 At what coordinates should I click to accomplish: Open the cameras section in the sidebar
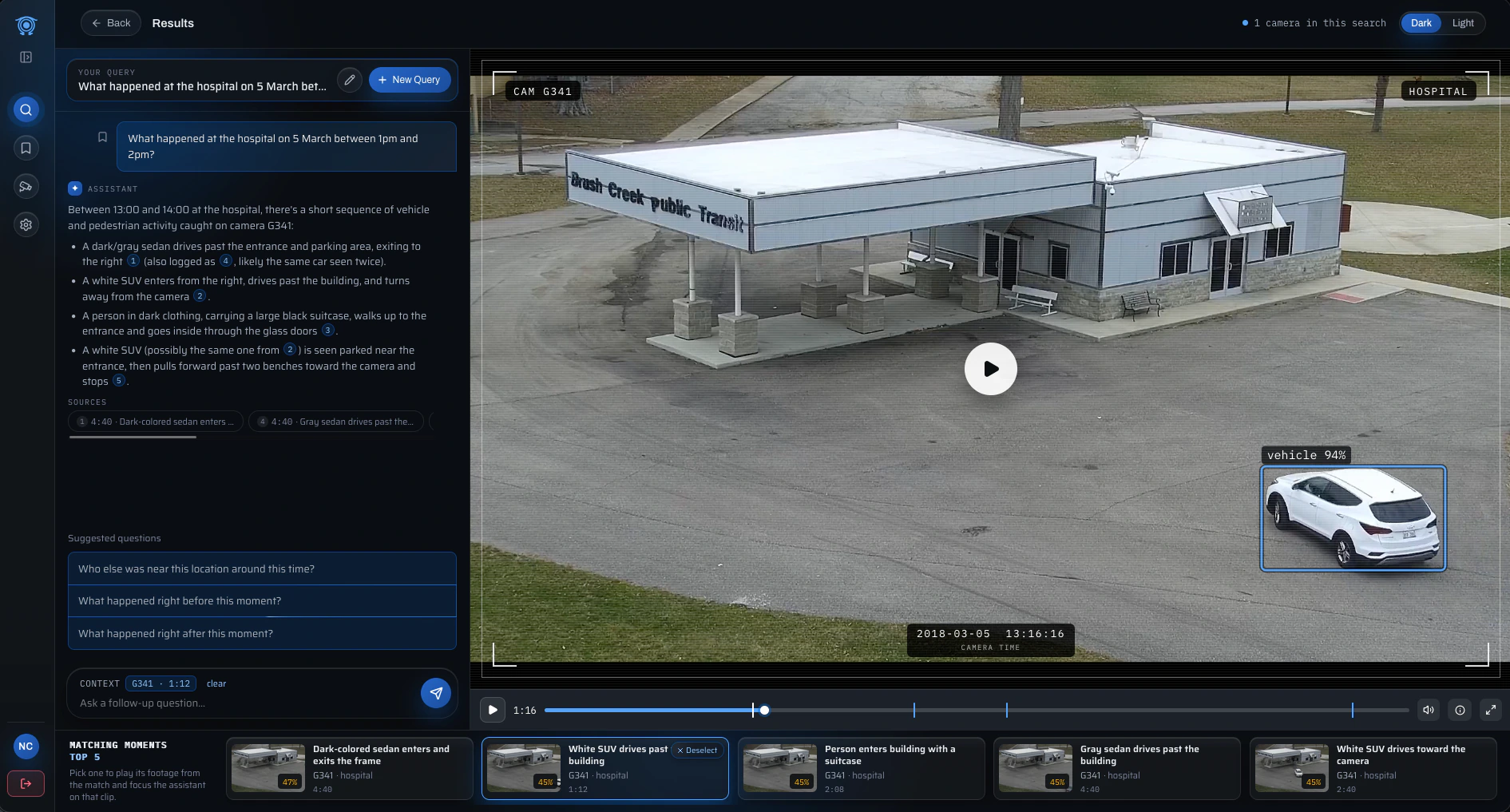click(x=26, y=186)
